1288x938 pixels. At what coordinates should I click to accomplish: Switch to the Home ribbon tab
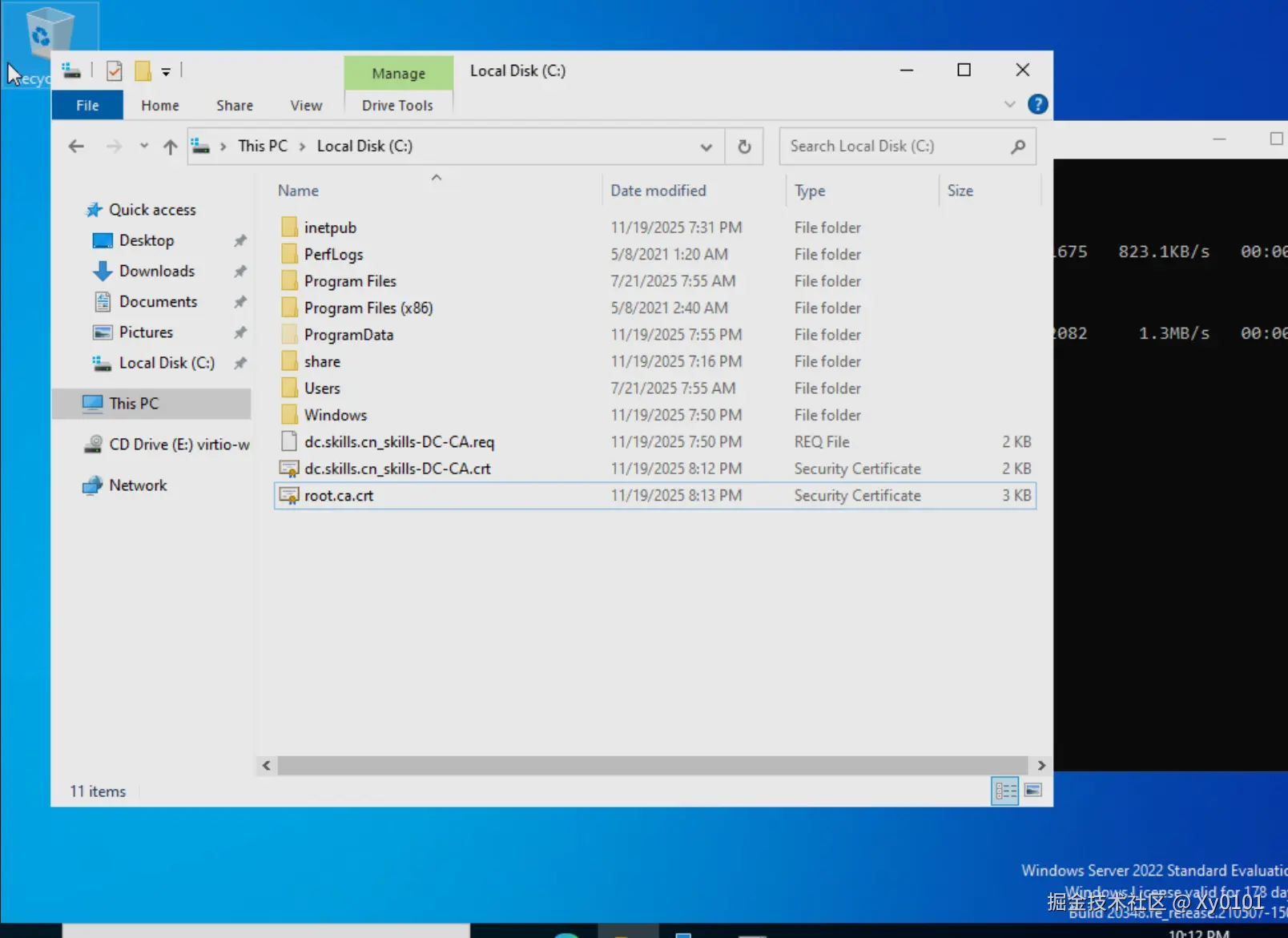point(160,105)
